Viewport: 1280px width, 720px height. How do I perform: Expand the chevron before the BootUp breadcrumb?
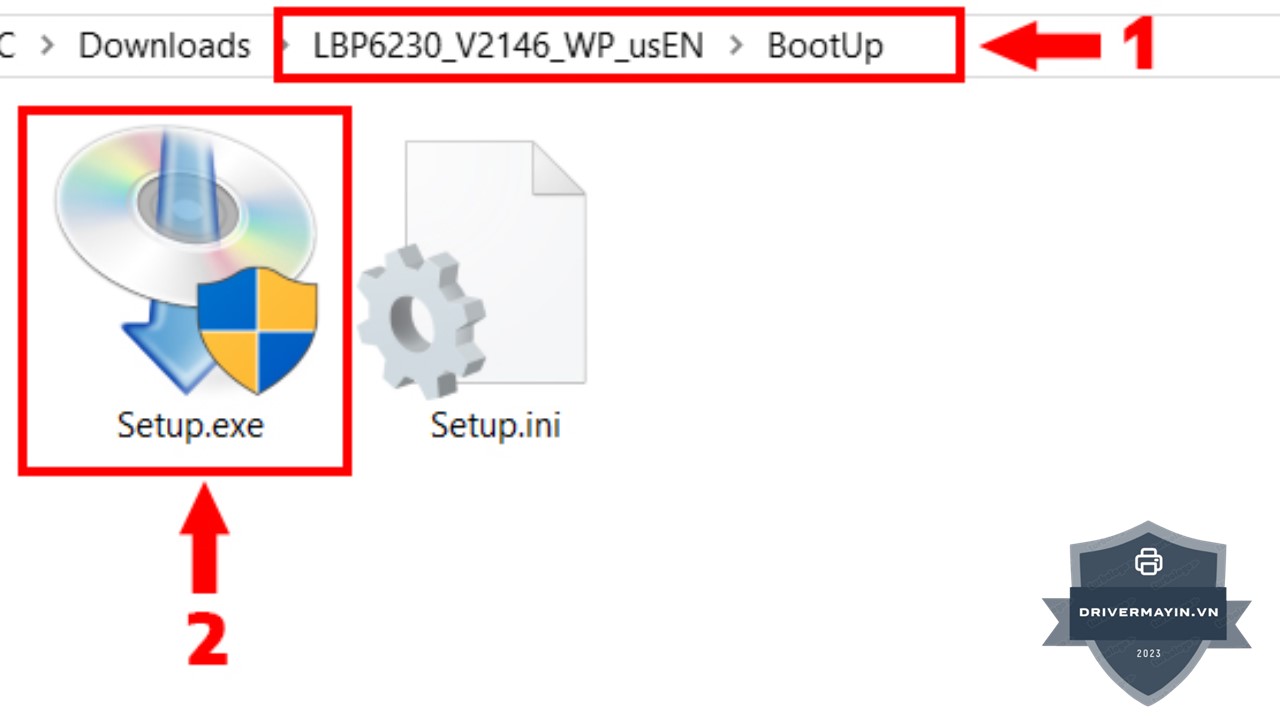pyautogui.click(x=736, y=46)
